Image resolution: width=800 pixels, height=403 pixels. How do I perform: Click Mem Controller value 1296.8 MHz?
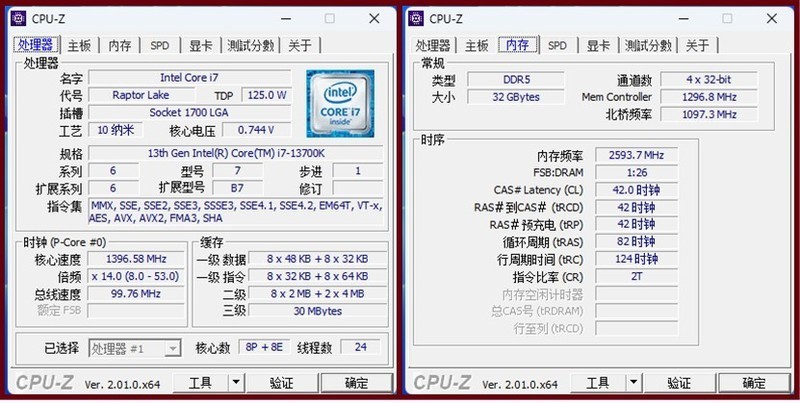(709, 97)
